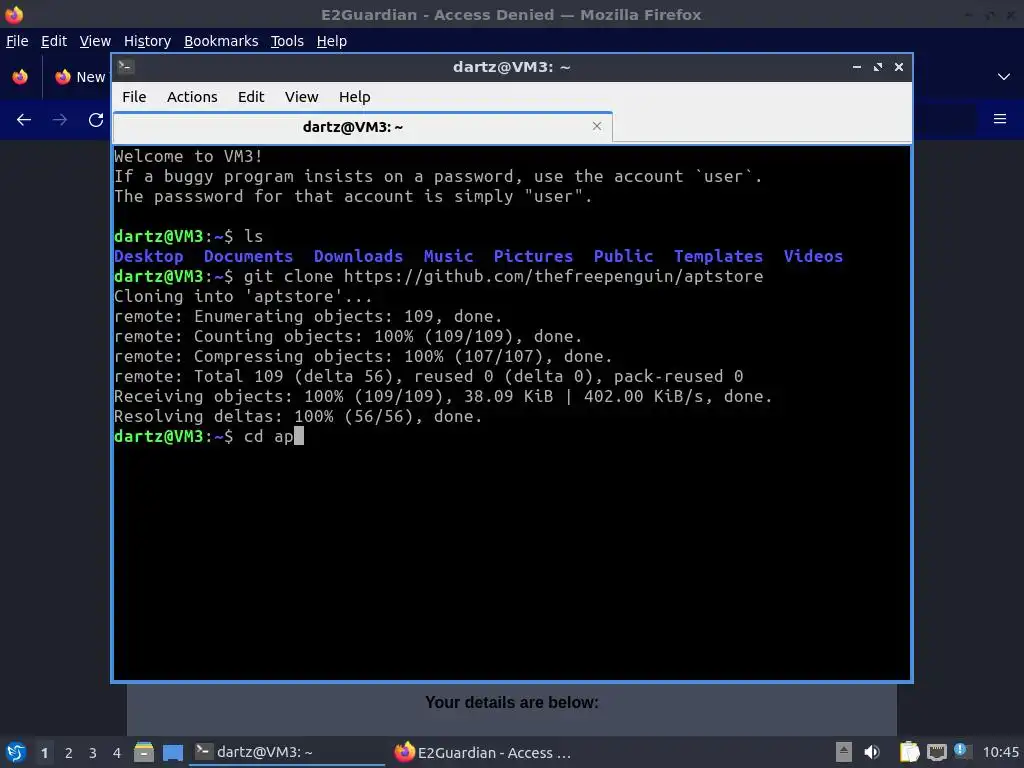The height and width of the screenshot is (768, 1024).
Task: Launch file manager from taskbar
Action: tap(144, 752)
